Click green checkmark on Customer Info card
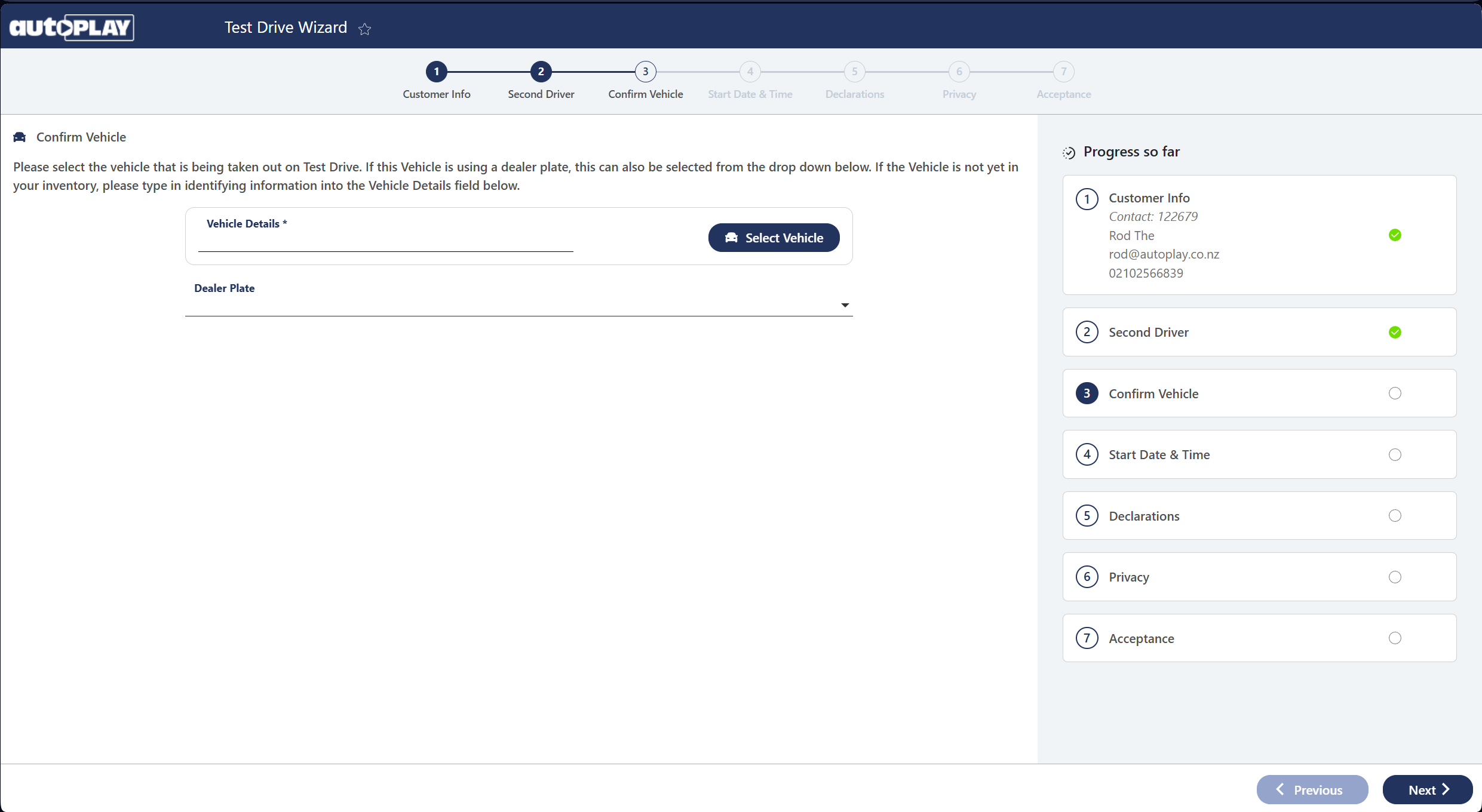The height and width of the screenshot is (812, 1482). coord(1395,235)
